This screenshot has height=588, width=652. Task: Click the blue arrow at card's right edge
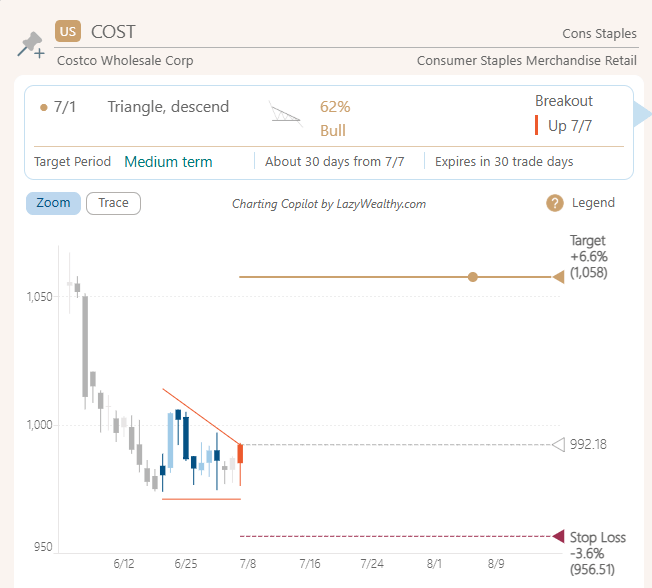pos(643,116)
